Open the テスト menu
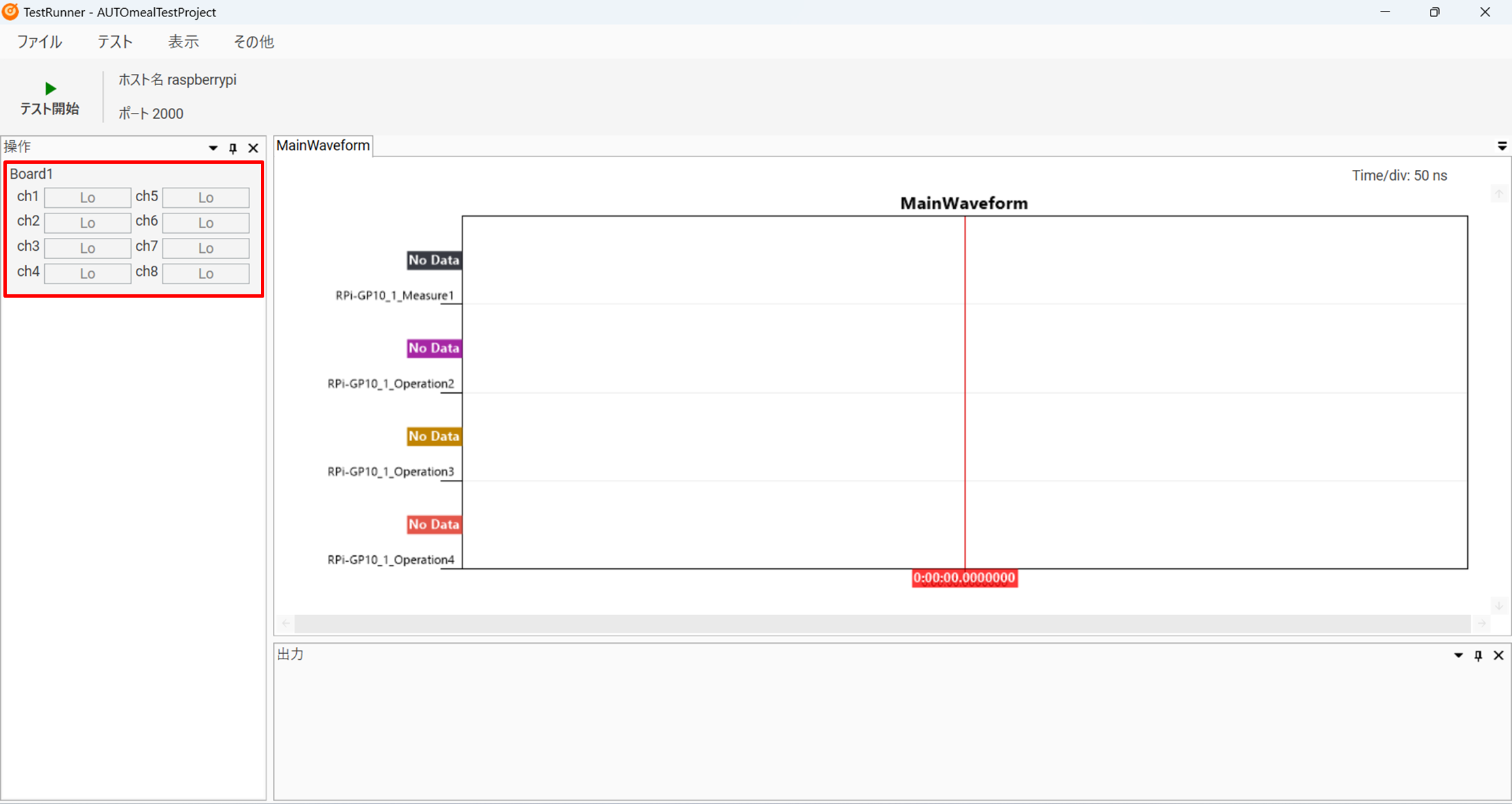1512x804 pixels. tap(115, 42)
